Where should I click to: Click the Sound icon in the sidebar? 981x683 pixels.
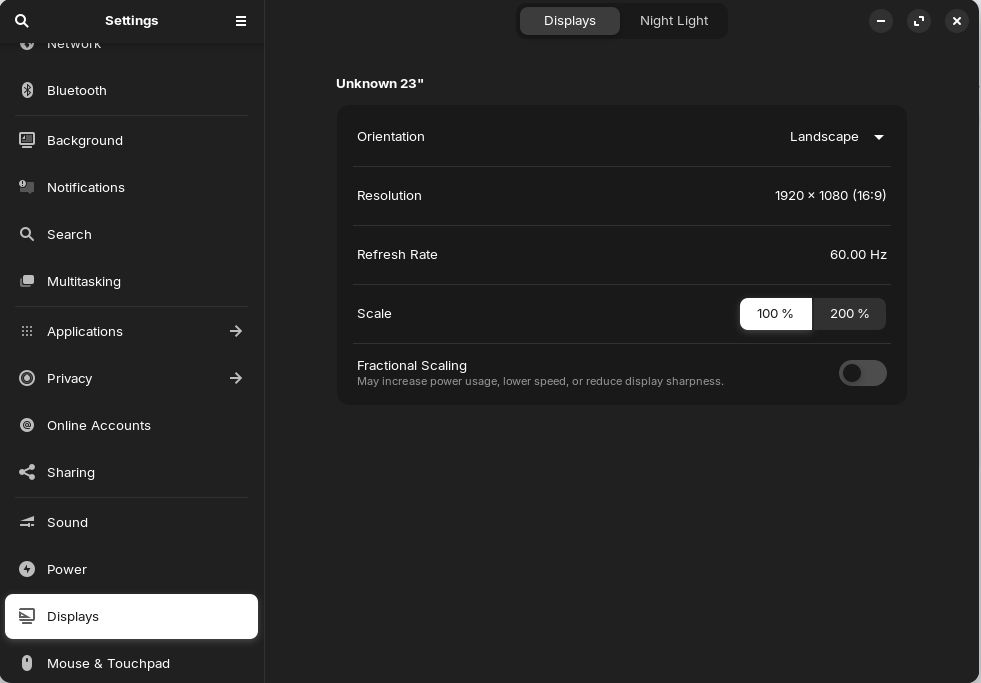point(27,522)
